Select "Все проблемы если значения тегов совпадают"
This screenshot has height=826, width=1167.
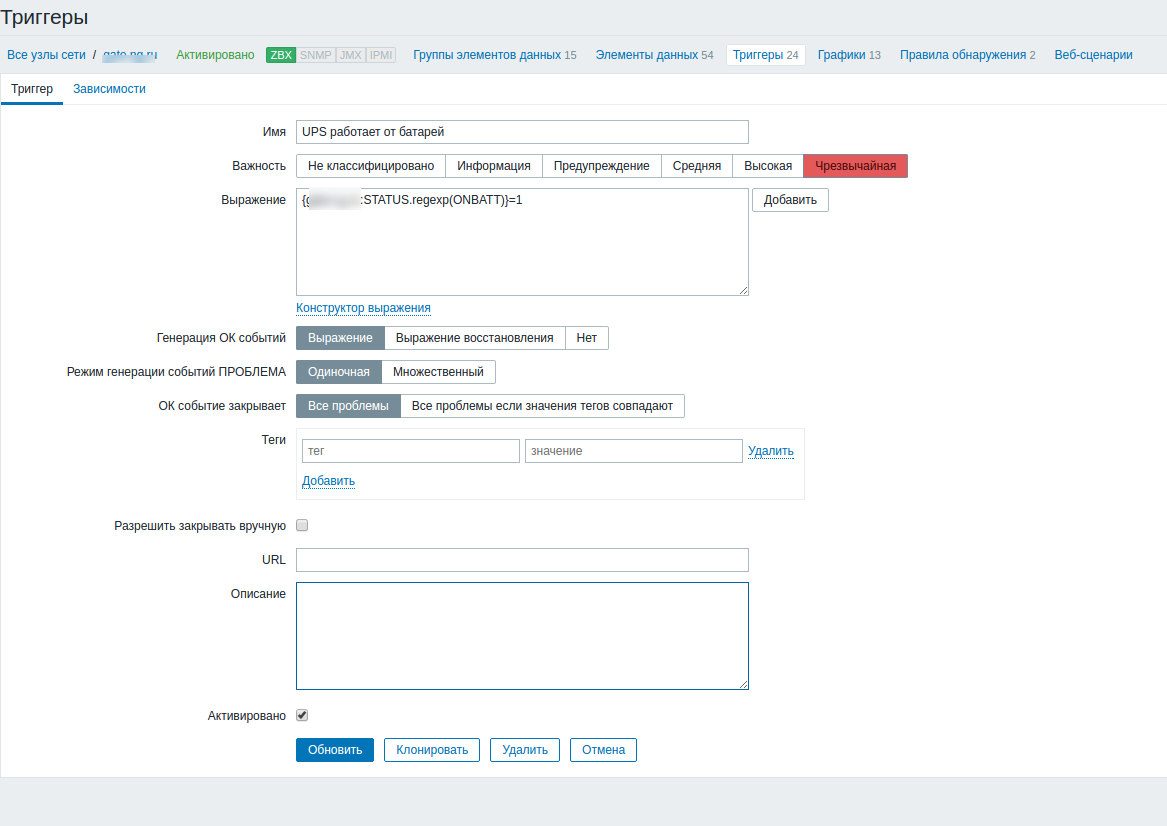pos(544,405)
